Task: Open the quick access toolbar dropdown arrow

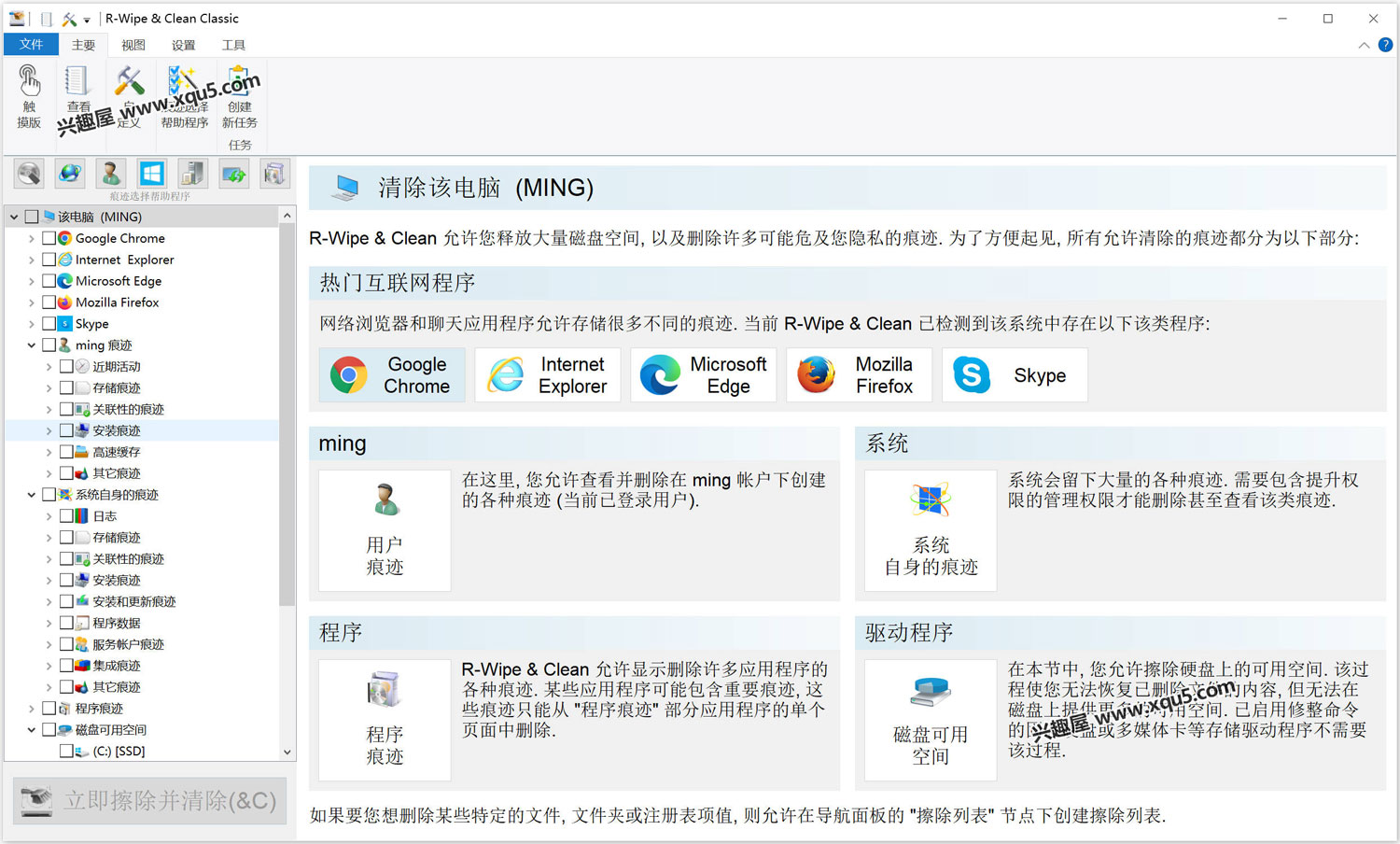Action: point(87,20)
